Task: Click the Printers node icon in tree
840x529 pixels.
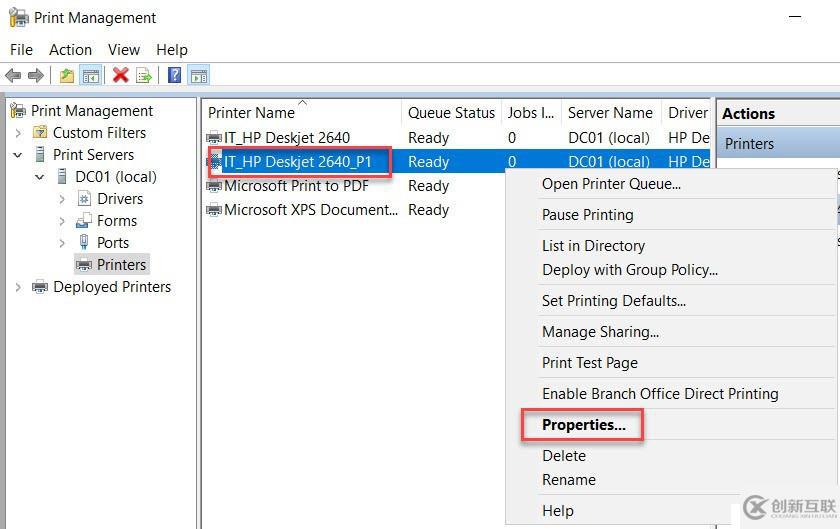Action: coord(84,265)
